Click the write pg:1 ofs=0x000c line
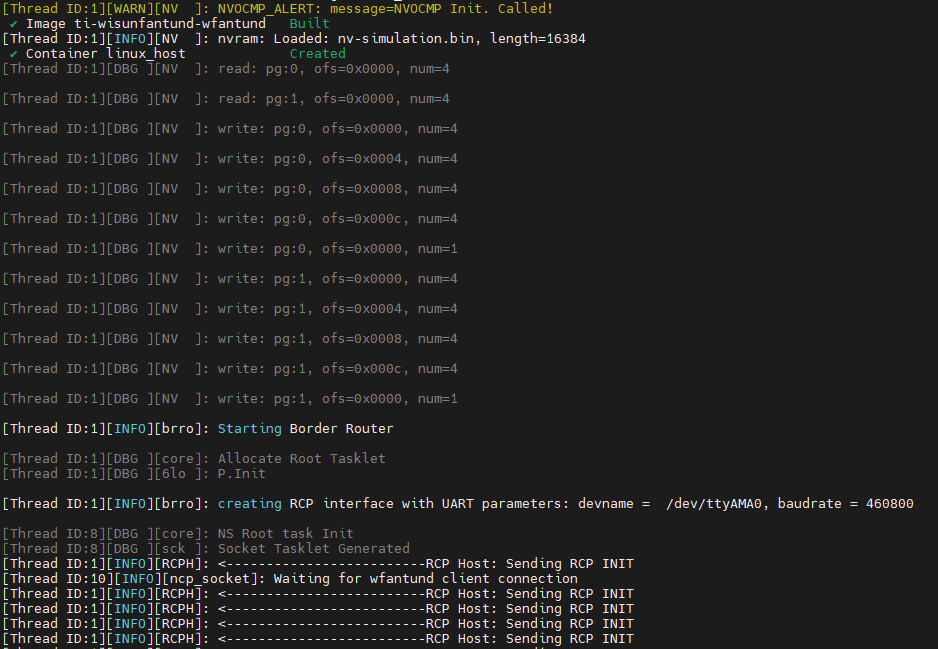Viewport: 938px width, 649px height. click(x=337, y=368)
